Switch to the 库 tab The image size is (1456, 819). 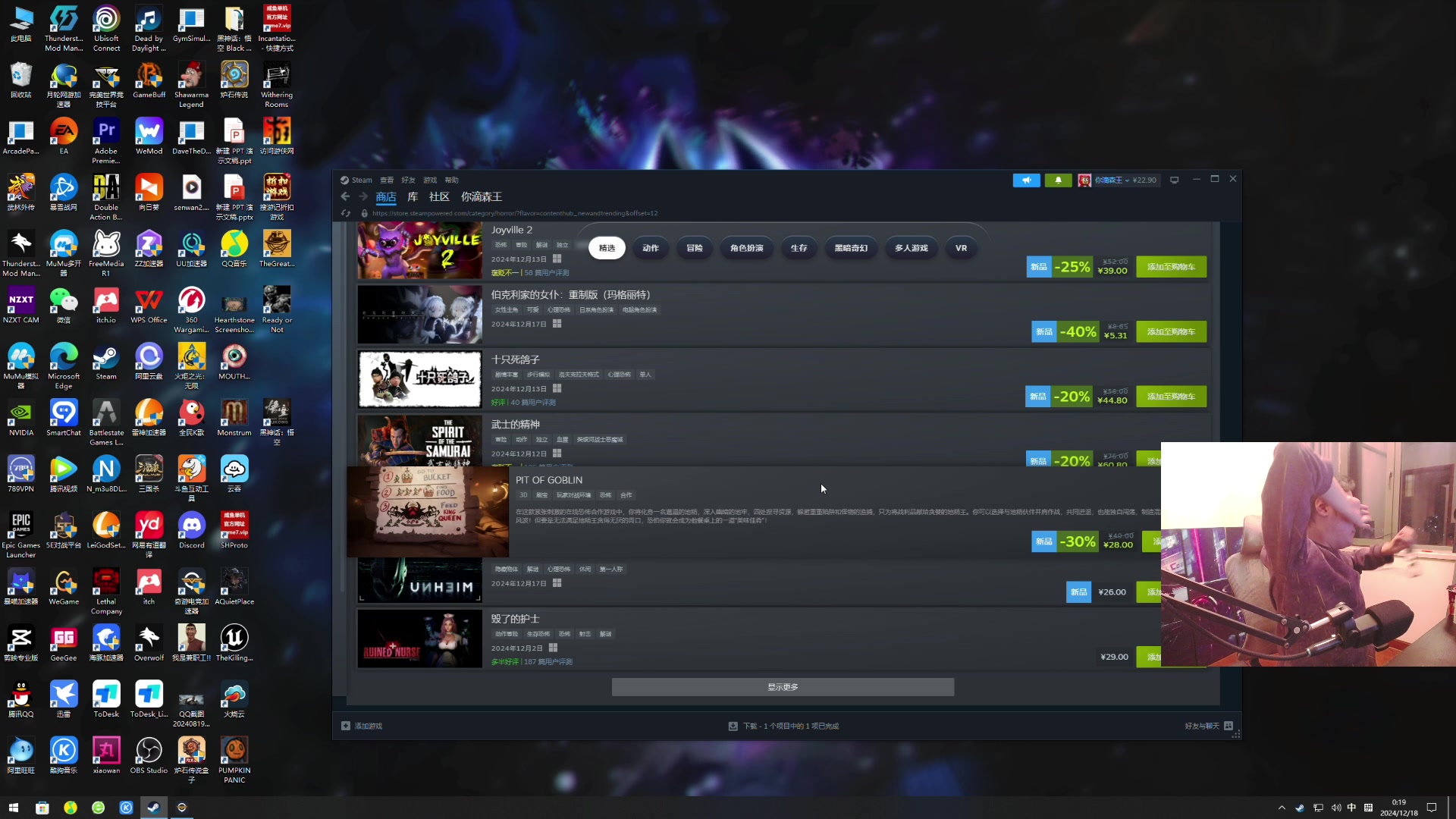pyautogui.click(x=413, y=197)
